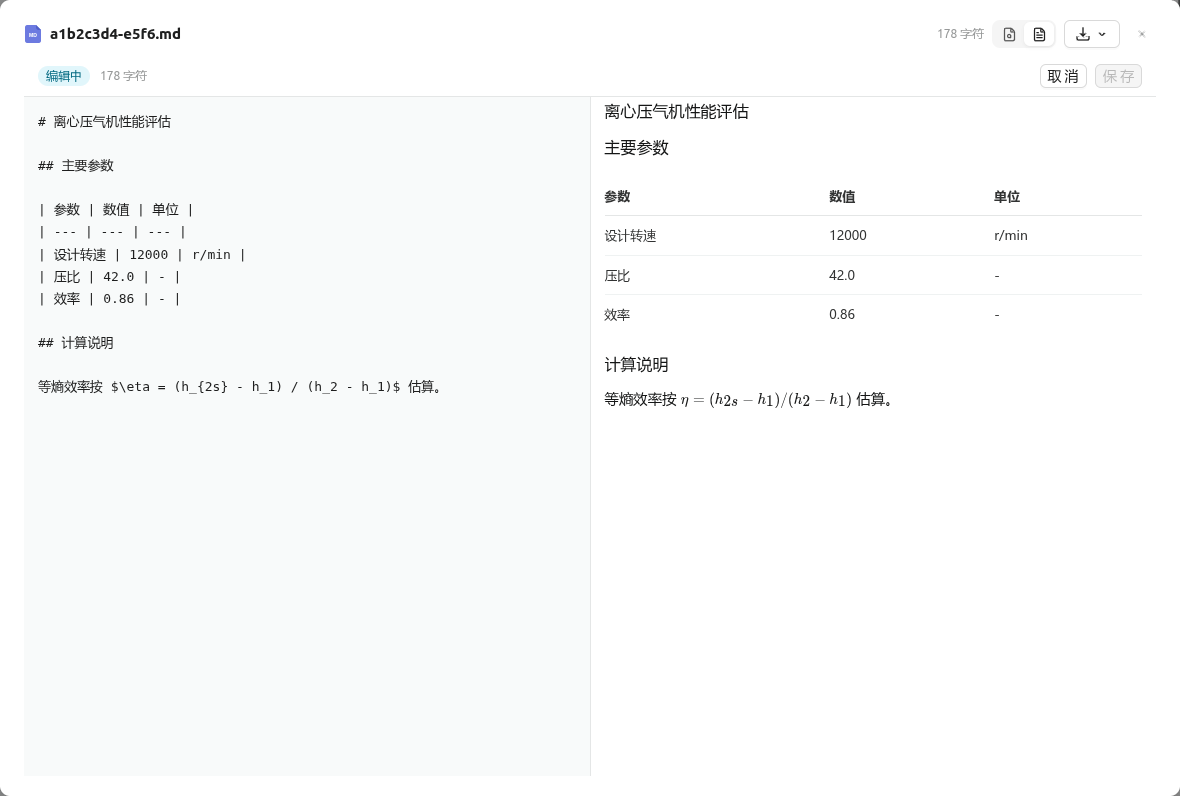1180x796 pixels.
Task: Click the 保存 button
Action: click(x=1118, y=76)
